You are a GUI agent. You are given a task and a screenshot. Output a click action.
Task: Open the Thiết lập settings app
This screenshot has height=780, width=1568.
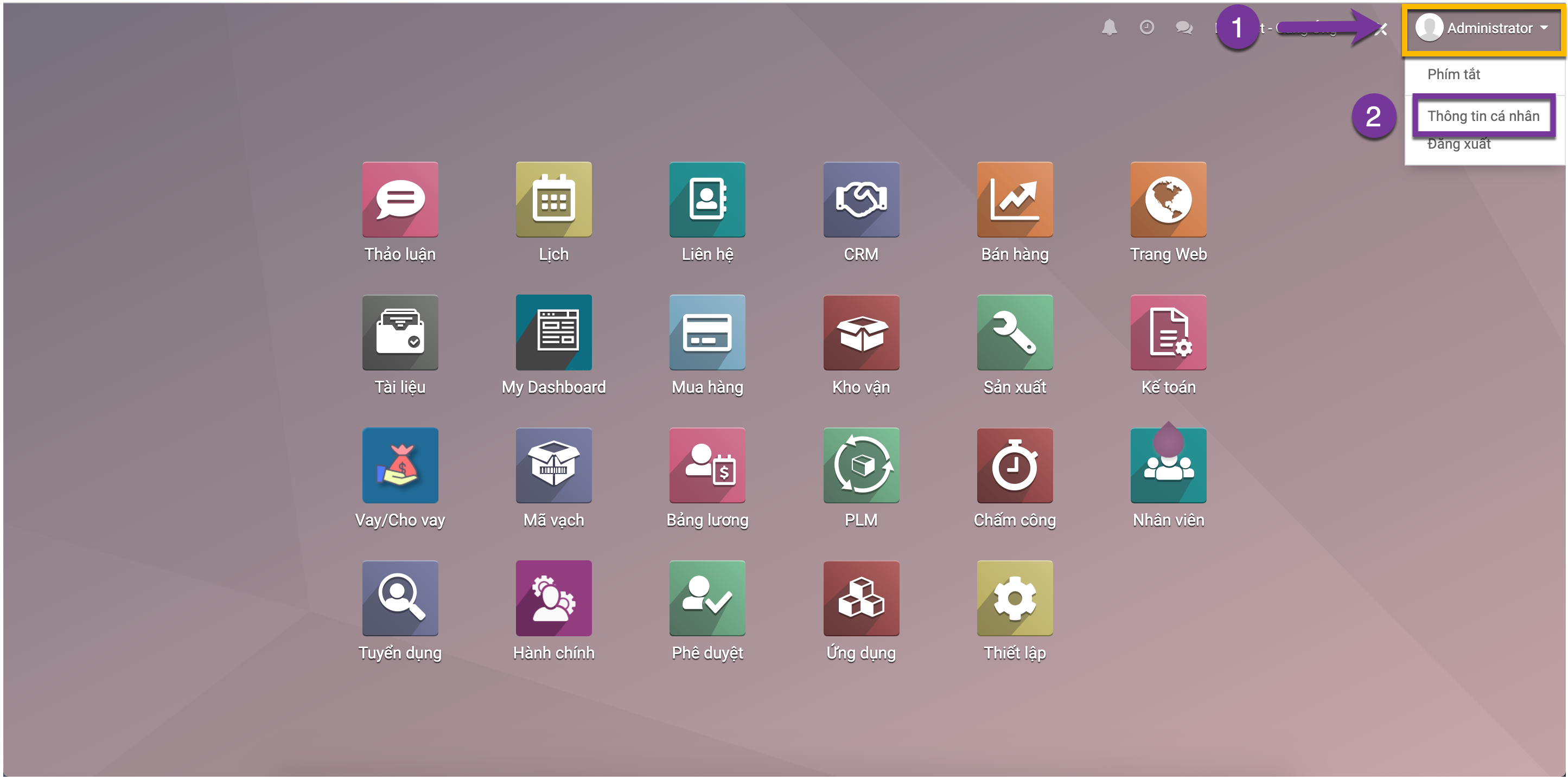1015,598
